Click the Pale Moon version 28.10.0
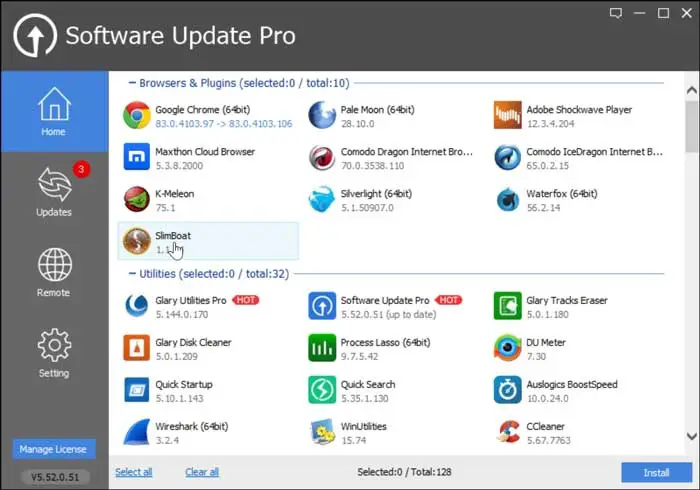Viewport: 700px width, 490px height. [357, 124]
